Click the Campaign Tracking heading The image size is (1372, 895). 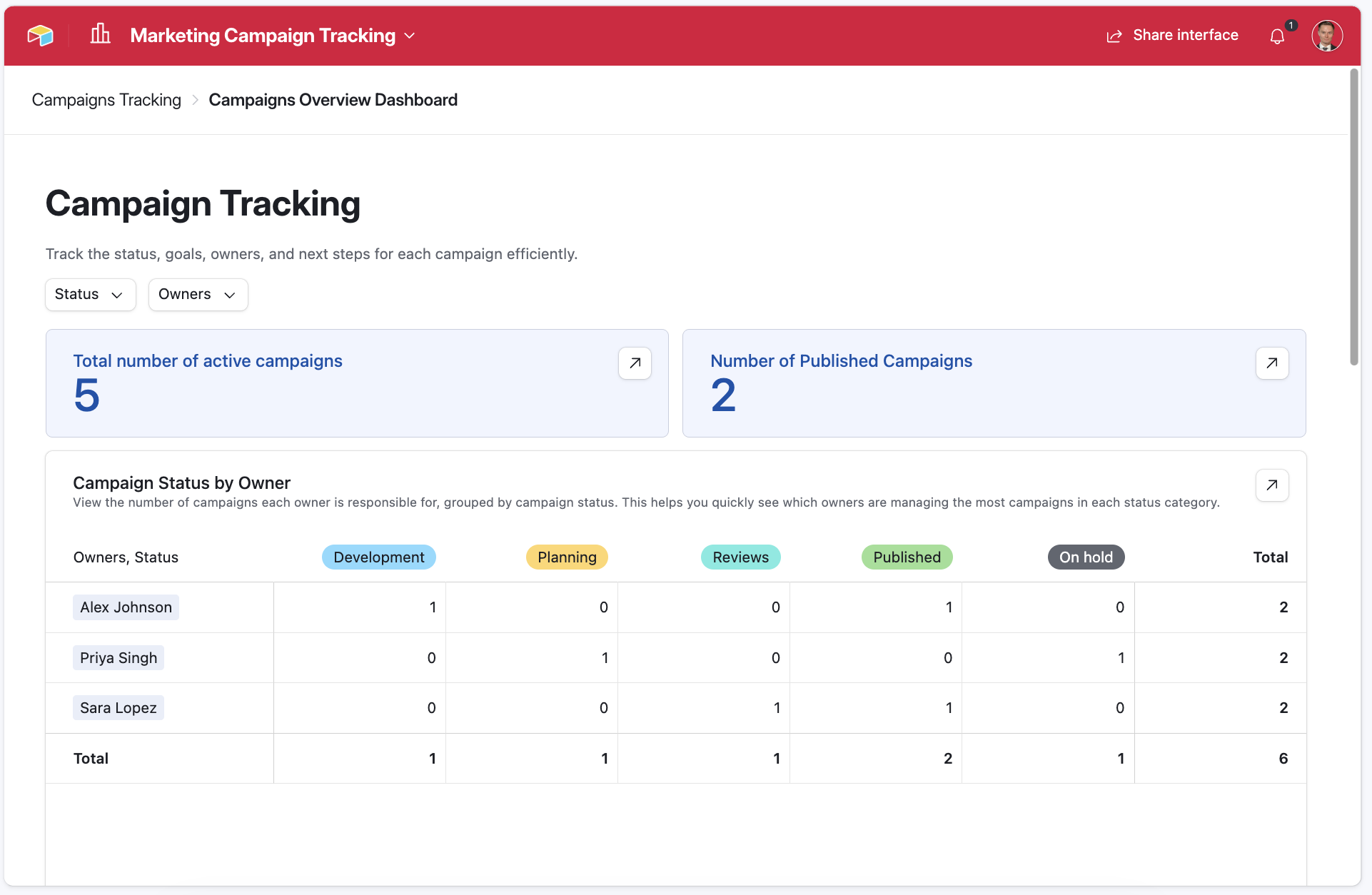[x=203, y=203]
